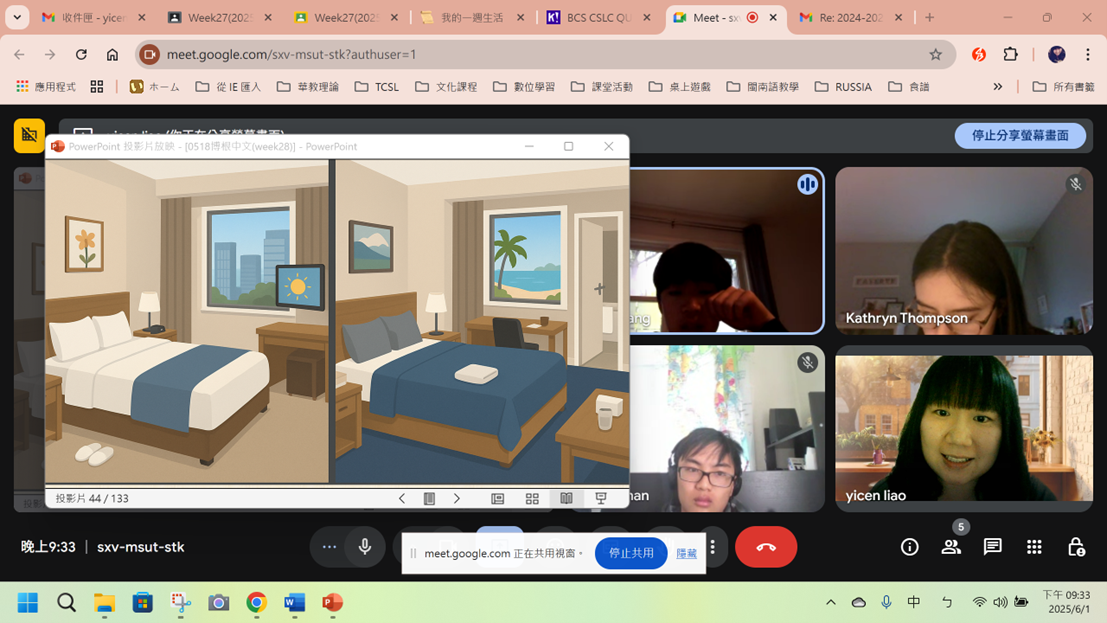Switch to slide sorter view
Image resolution: width=1107 pixels, height=623 pixels.
coord(532,498)
